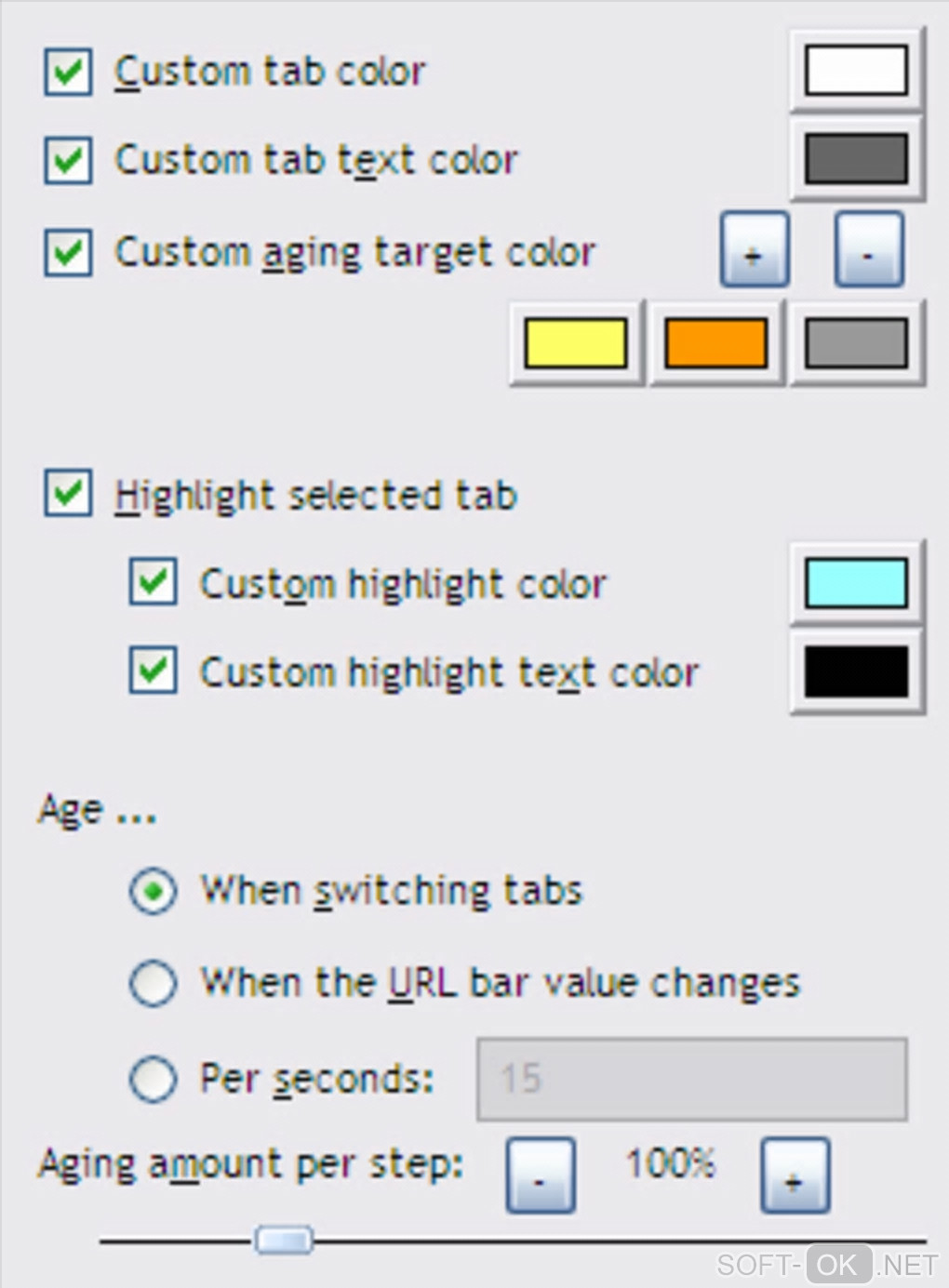Click the plus button for aging target colors
The image size is (949, 1288).
[755, 249]
